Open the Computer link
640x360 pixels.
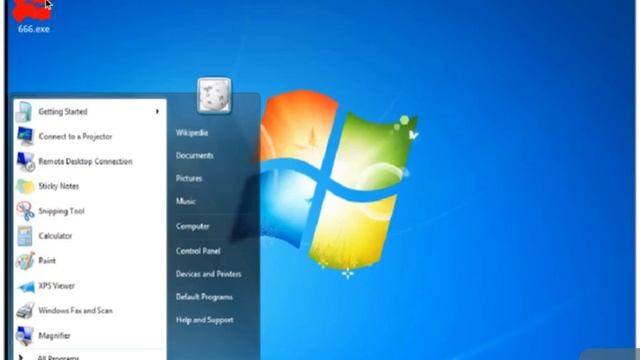193,226
